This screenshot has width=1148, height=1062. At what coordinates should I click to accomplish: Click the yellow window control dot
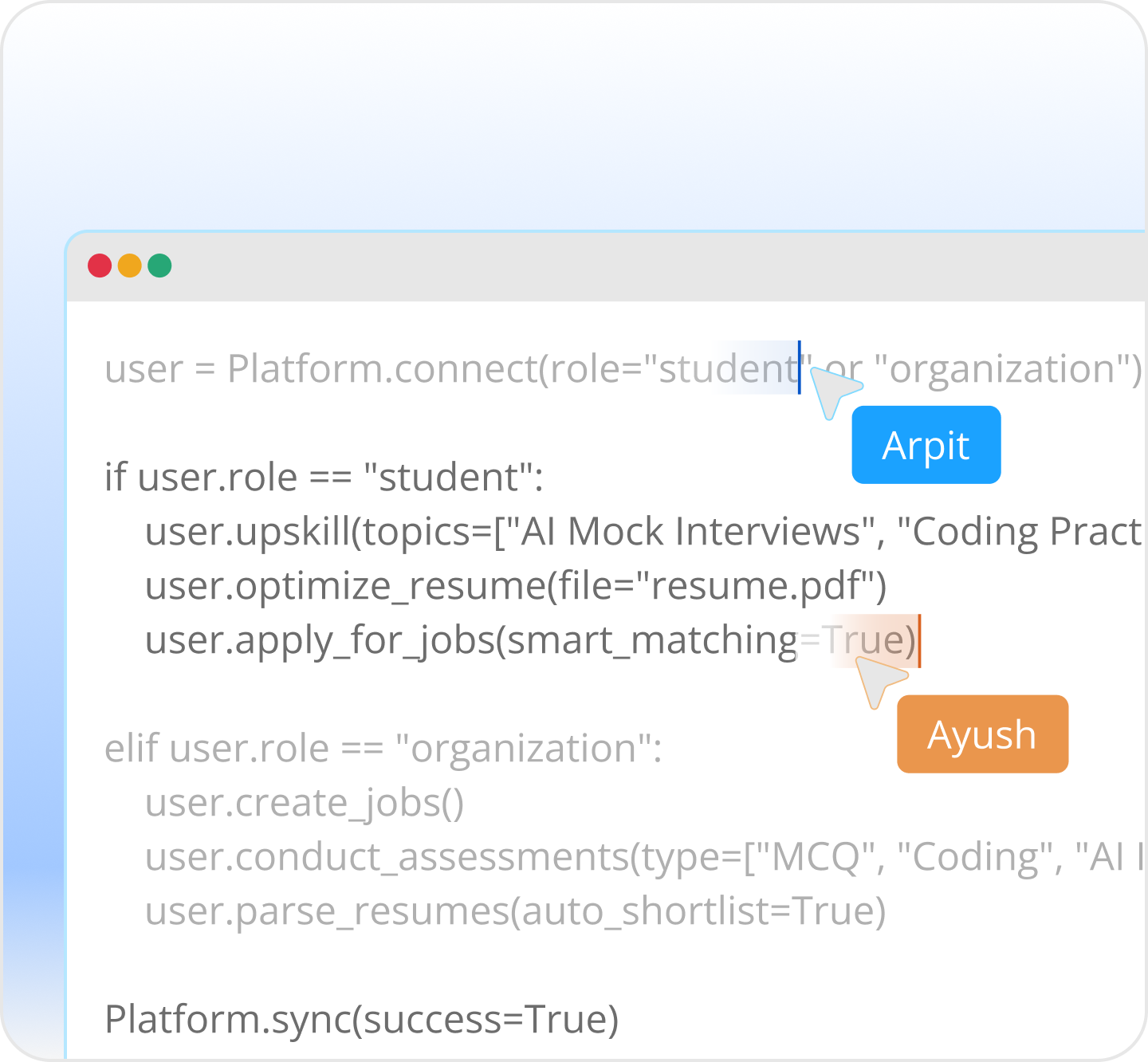click(x=131, y=265)
